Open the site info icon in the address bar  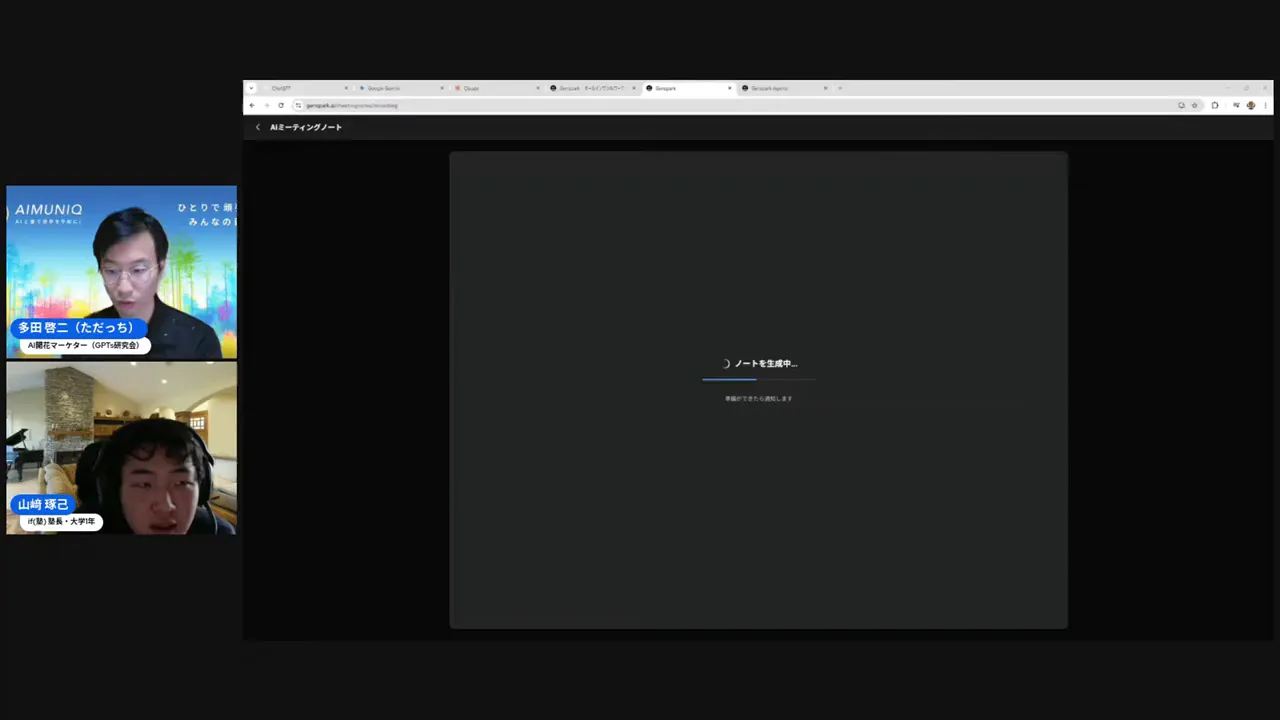tap(298, 105)
